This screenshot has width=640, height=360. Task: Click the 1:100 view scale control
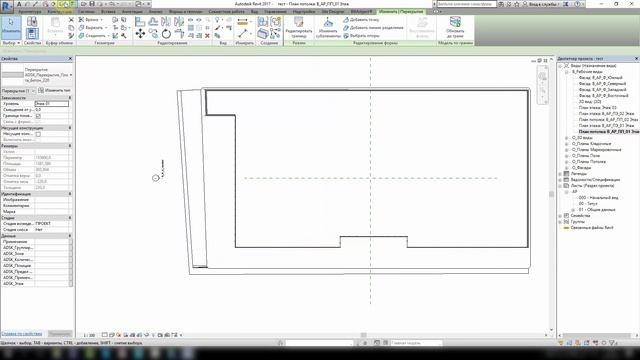[89, 335]
